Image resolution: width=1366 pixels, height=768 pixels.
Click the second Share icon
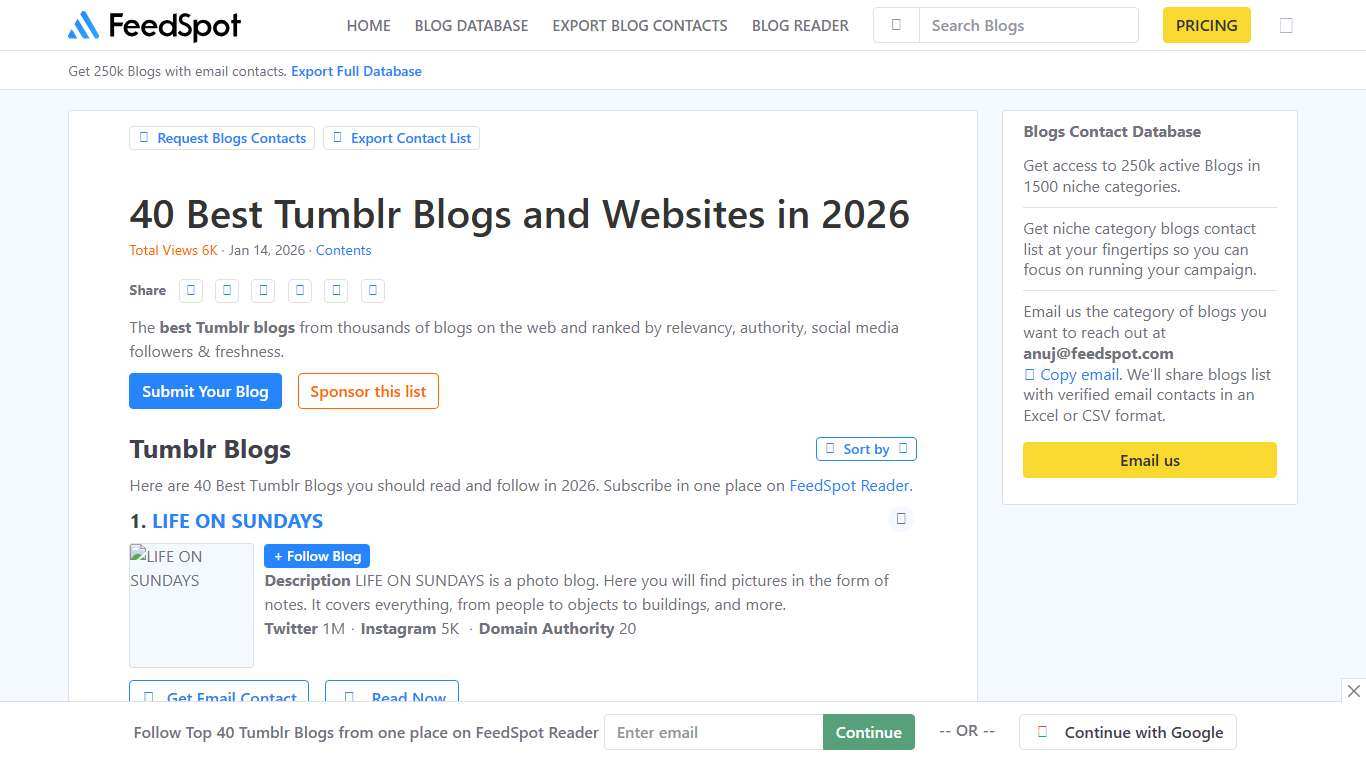click(x=227, y=290)
